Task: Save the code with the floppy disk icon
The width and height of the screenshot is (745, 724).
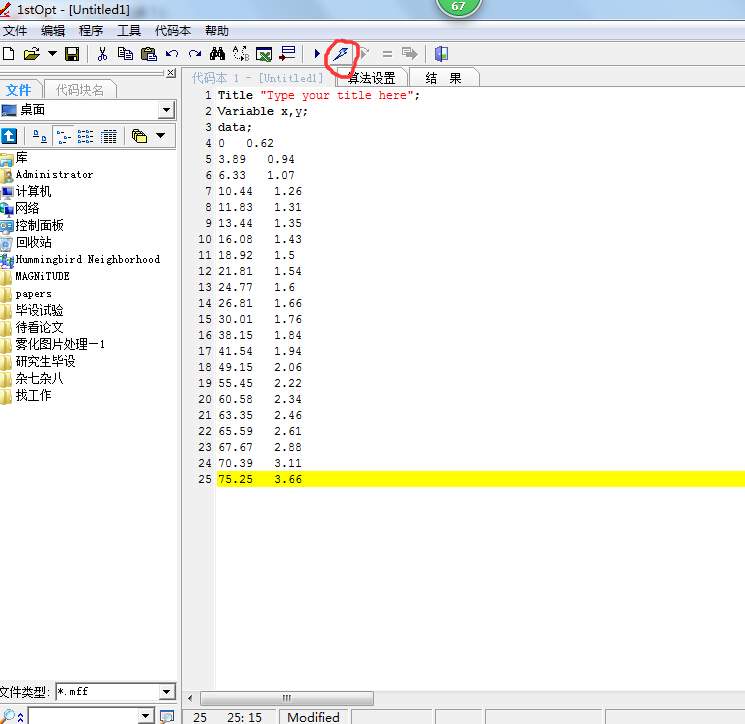Action: point(72,54)
